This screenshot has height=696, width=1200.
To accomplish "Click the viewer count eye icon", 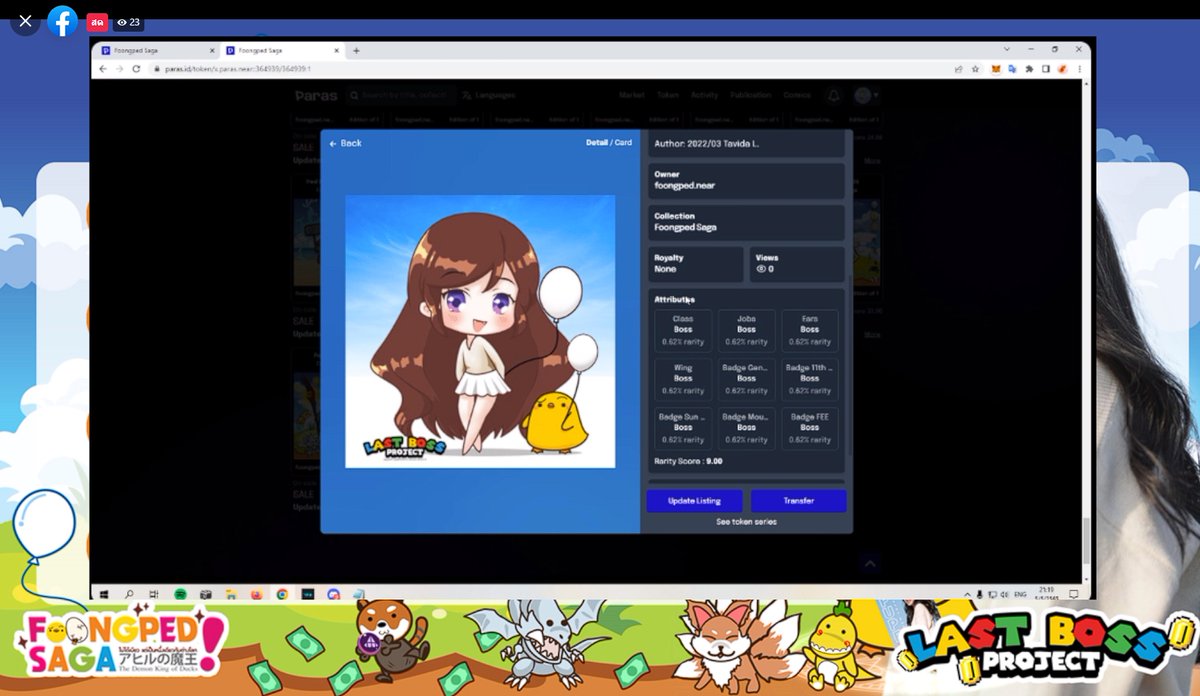I will 122,22.
